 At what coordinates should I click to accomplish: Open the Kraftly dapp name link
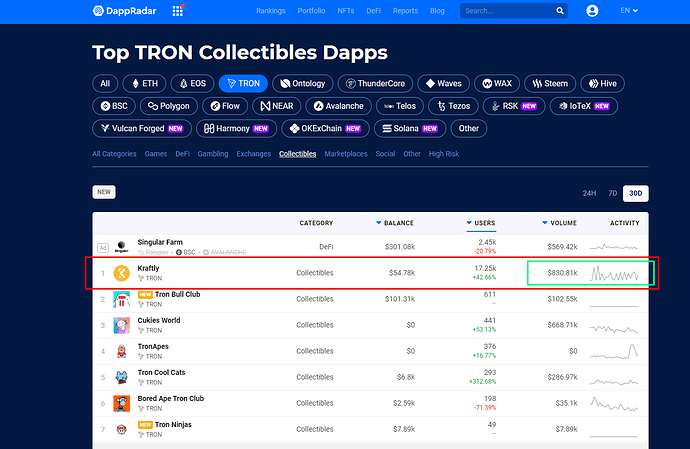pyautogui.click(x=148, y=268)
